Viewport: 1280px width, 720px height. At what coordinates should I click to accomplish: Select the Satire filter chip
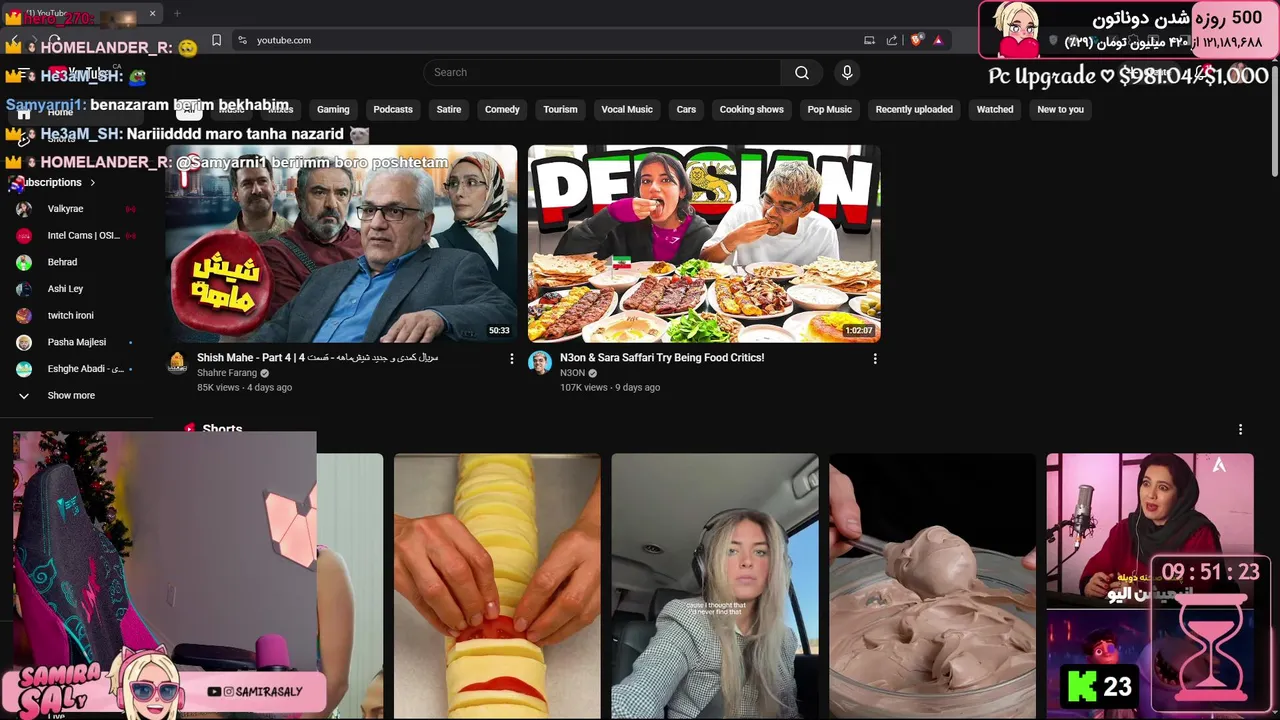click(x=449, y=109)
